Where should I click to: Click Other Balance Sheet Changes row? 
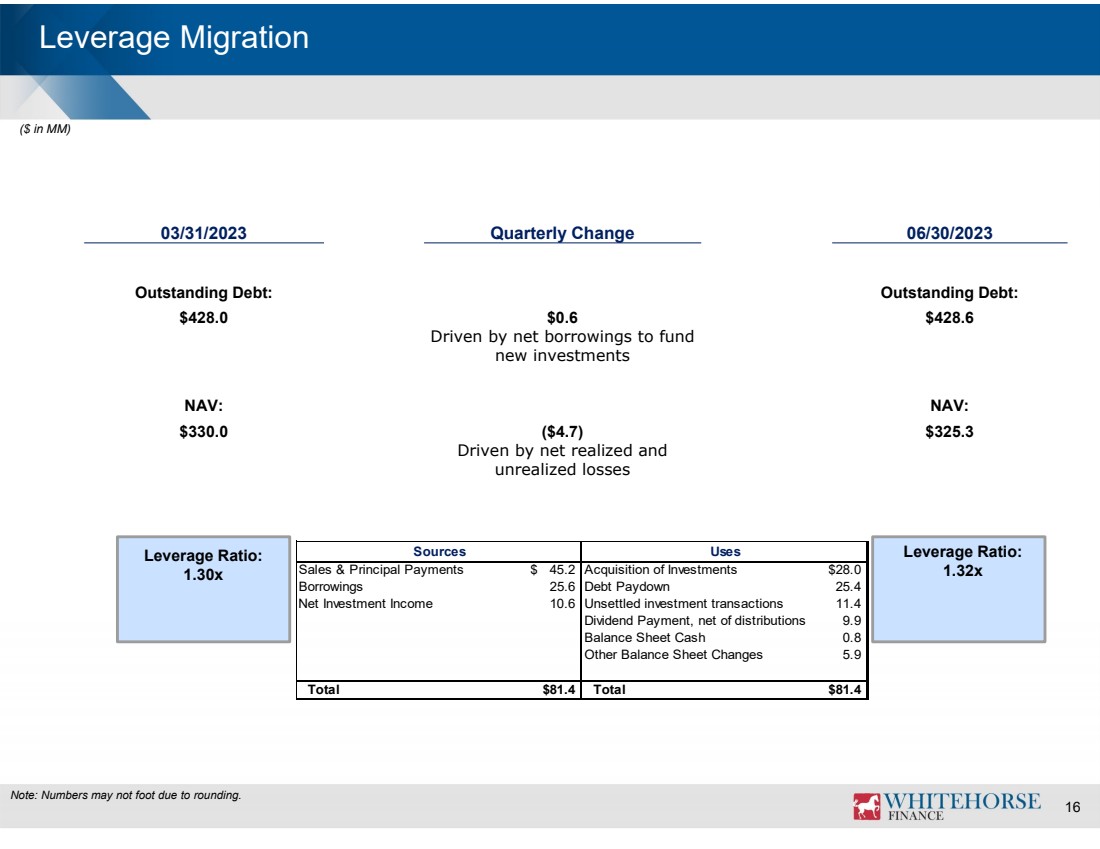pos(673,655)
